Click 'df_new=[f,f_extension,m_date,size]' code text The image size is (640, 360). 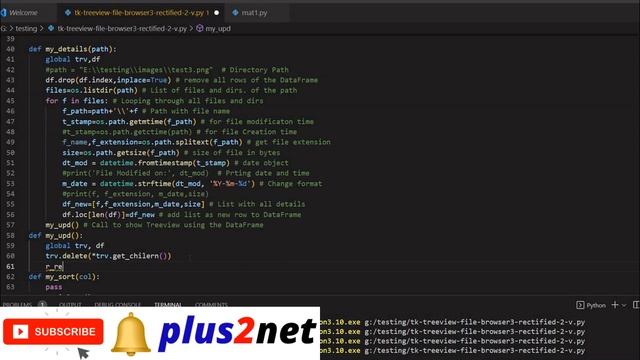(x=133, y=204)
